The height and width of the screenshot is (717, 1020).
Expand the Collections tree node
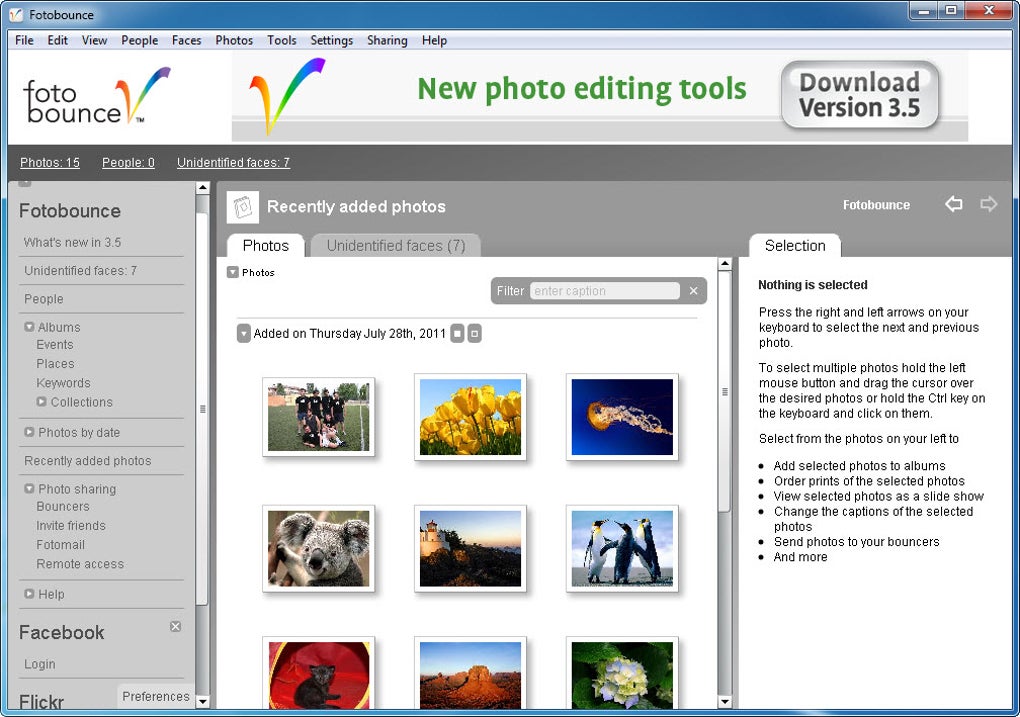click(x=42, y=401)
